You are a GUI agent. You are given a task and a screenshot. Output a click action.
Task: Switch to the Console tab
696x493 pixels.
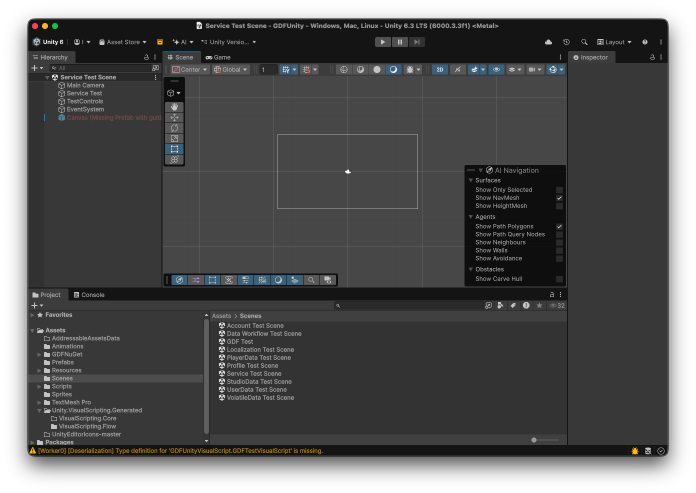point(89,295)
